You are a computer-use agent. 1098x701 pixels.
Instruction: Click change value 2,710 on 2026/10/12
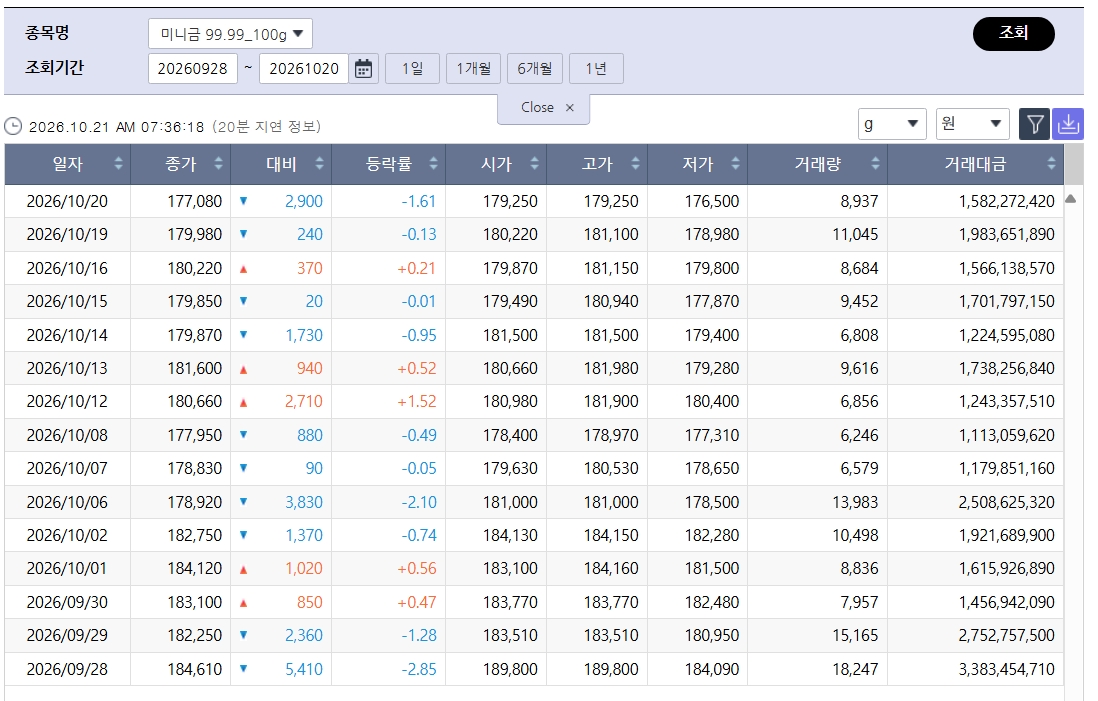click(304, 402)
